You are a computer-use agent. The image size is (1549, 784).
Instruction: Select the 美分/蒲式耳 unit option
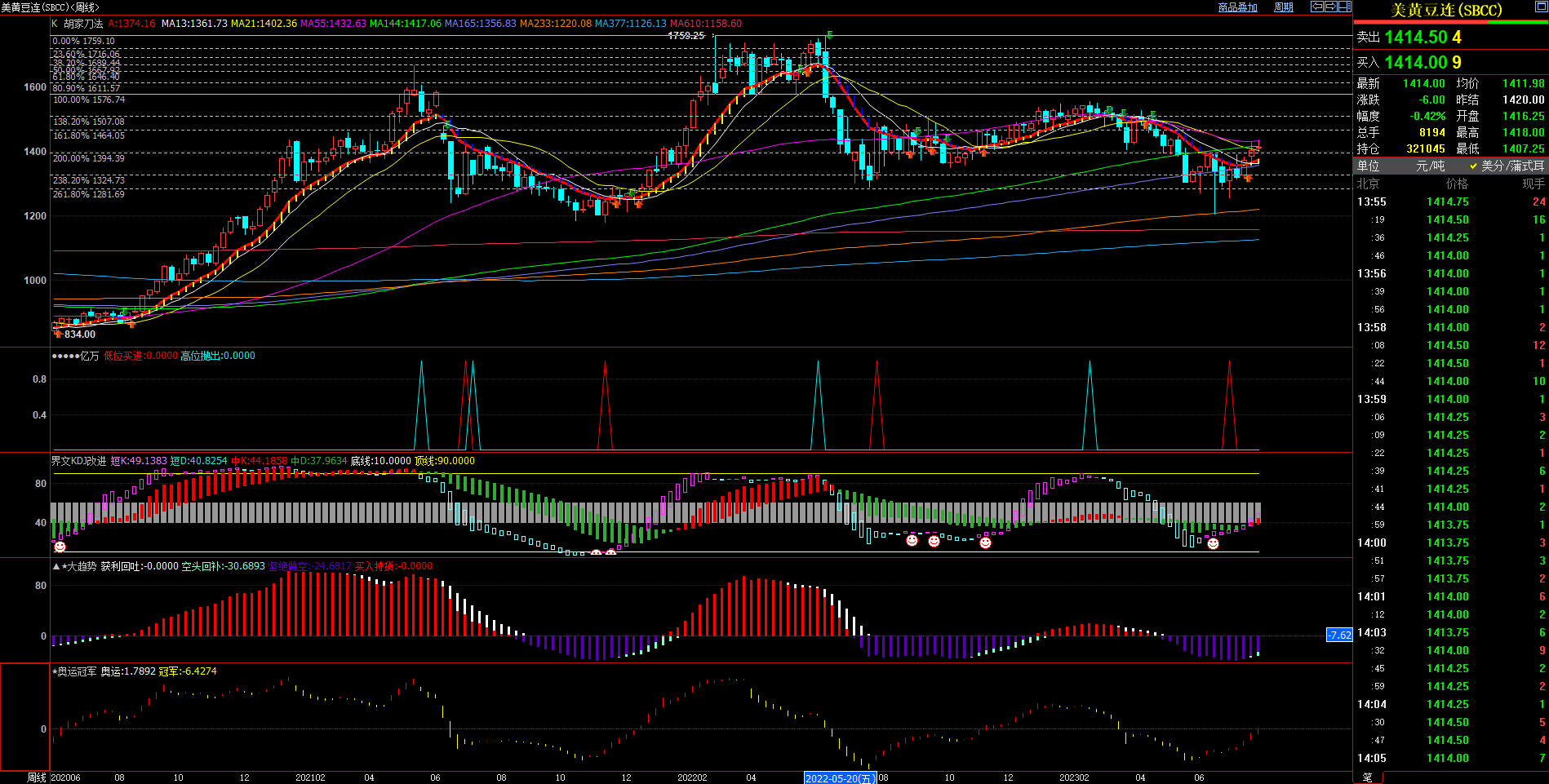pos(1512,166)
